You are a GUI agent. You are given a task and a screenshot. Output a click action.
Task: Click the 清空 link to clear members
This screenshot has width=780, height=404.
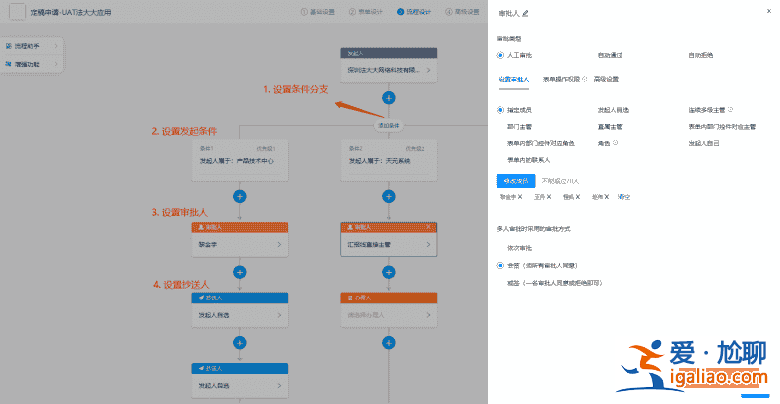[624, 197]
